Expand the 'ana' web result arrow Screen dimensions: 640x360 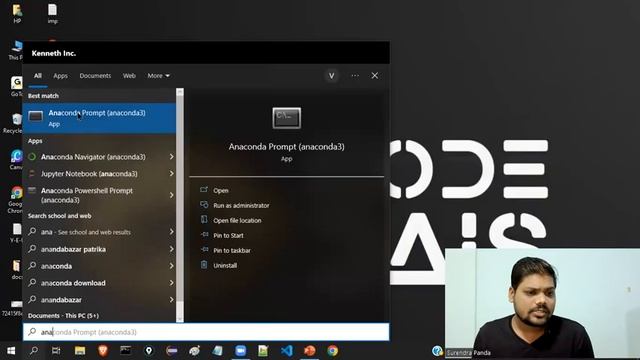coord(171,232)
